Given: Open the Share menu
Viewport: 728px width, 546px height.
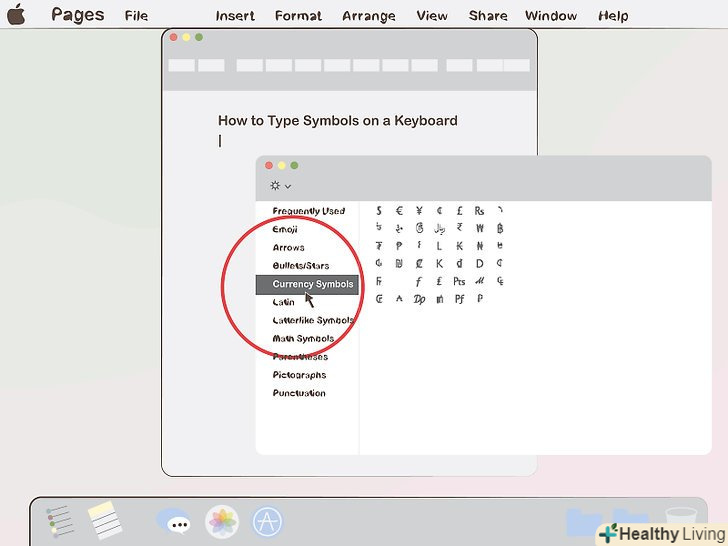Looking at the screenshot, I should [x=488, y=16].
